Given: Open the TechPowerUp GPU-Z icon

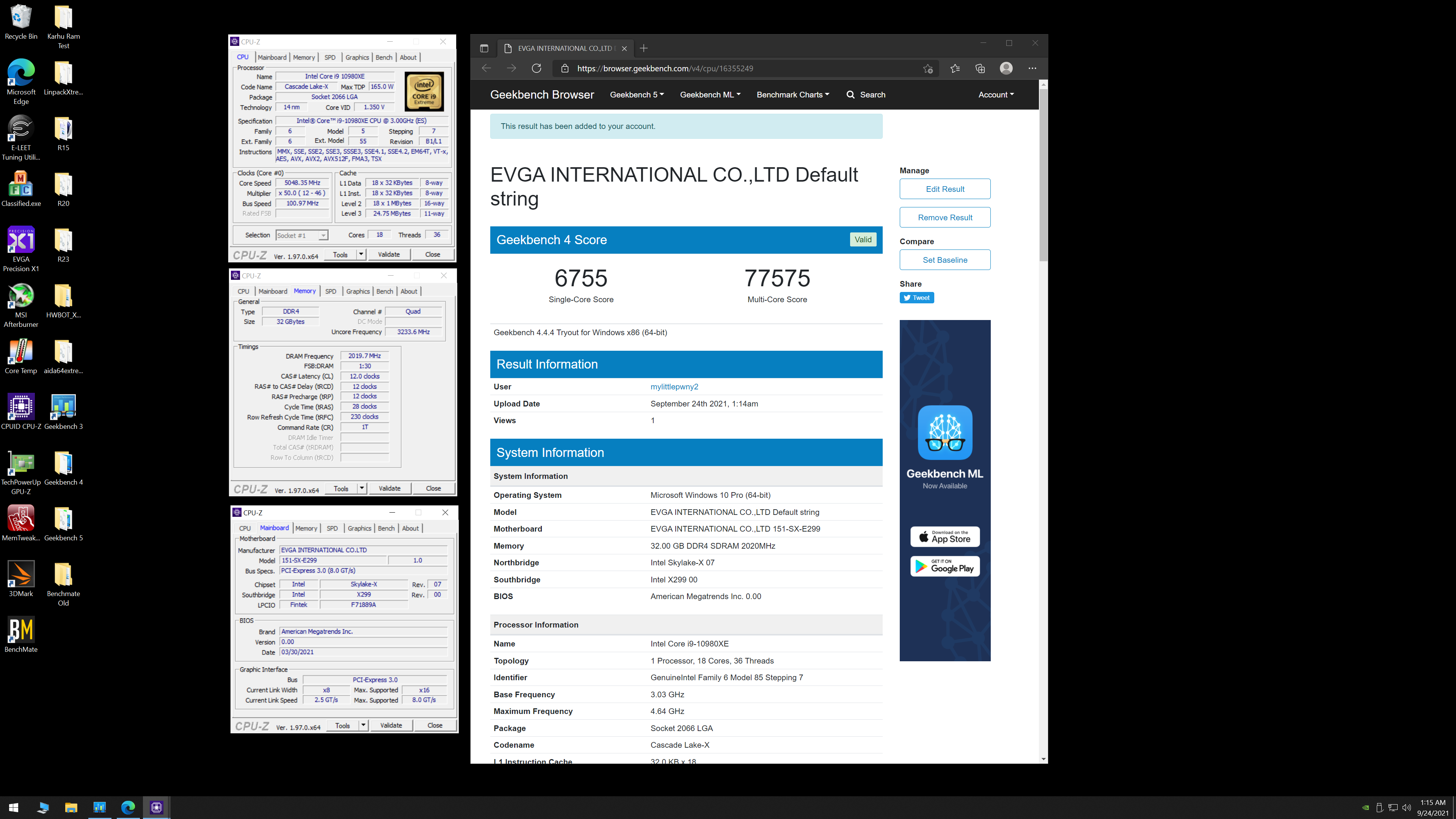Looking at the screenshot, I should pos(21,472).
